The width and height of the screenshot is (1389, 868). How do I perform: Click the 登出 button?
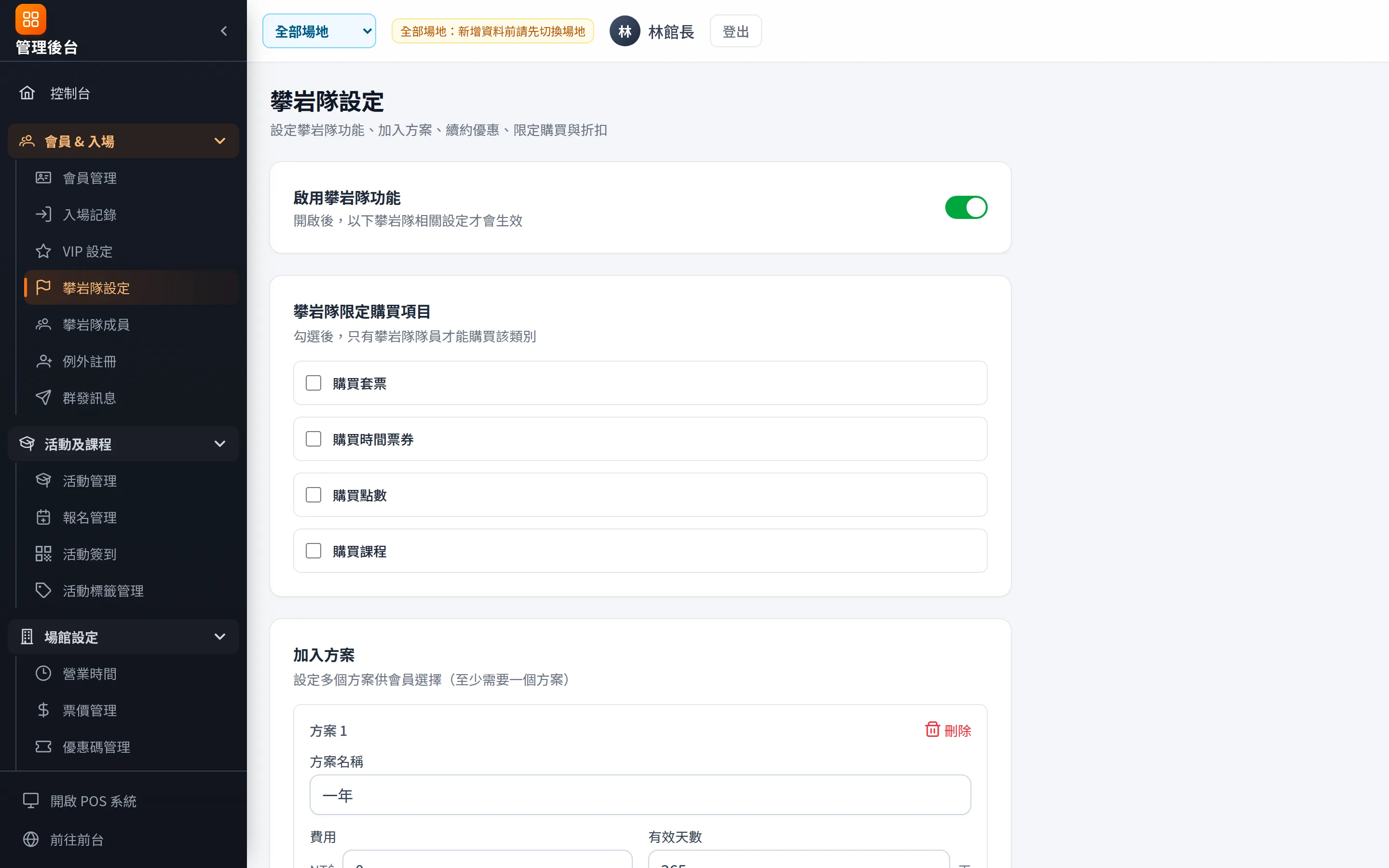point(735,31)
